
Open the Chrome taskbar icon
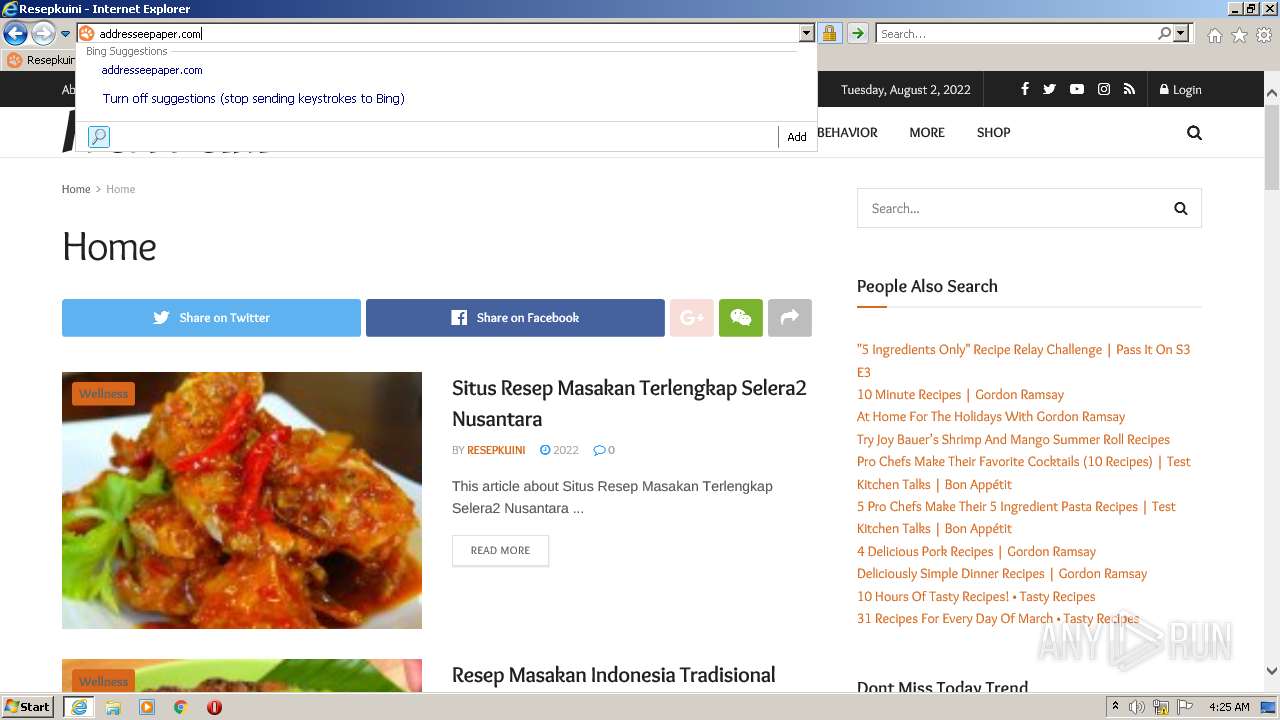pos(181,707)
